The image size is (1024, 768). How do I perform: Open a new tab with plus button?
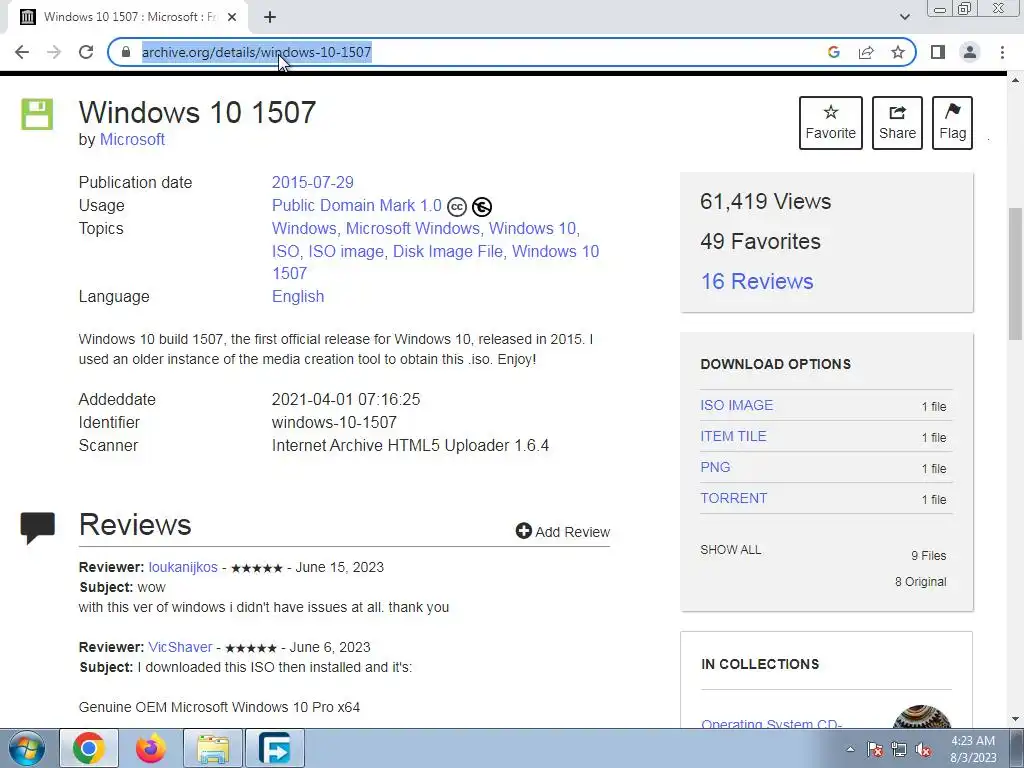coord(270,17)
